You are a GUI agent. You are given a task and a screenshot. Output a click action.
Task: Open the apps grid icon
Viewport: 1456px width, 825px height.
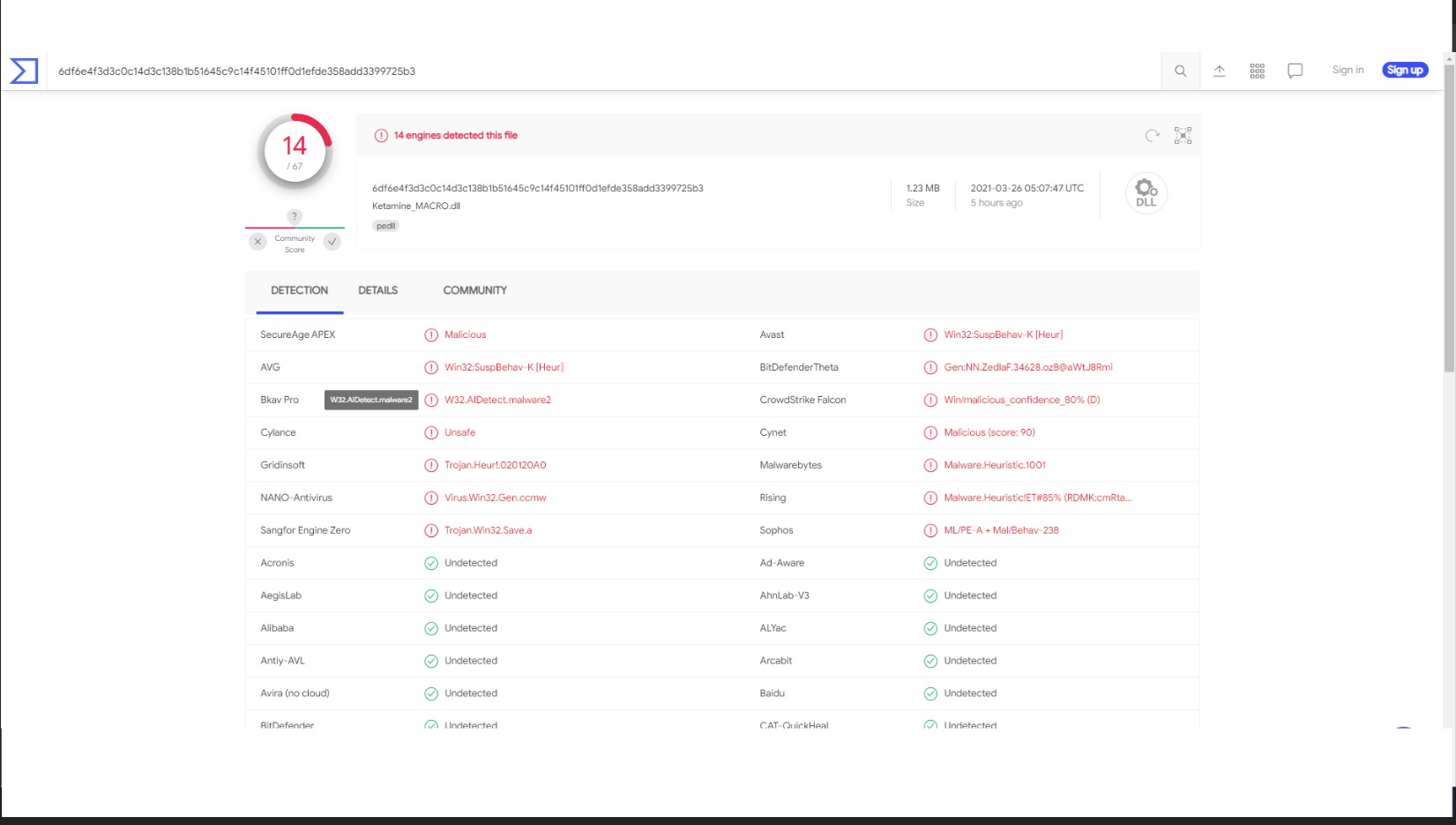coord(1258,71)
